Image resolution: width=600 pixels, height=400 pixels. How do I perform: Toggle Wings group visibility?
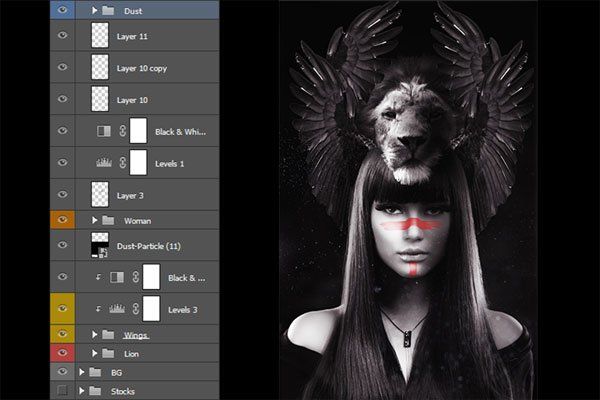[x=62, y=334]
